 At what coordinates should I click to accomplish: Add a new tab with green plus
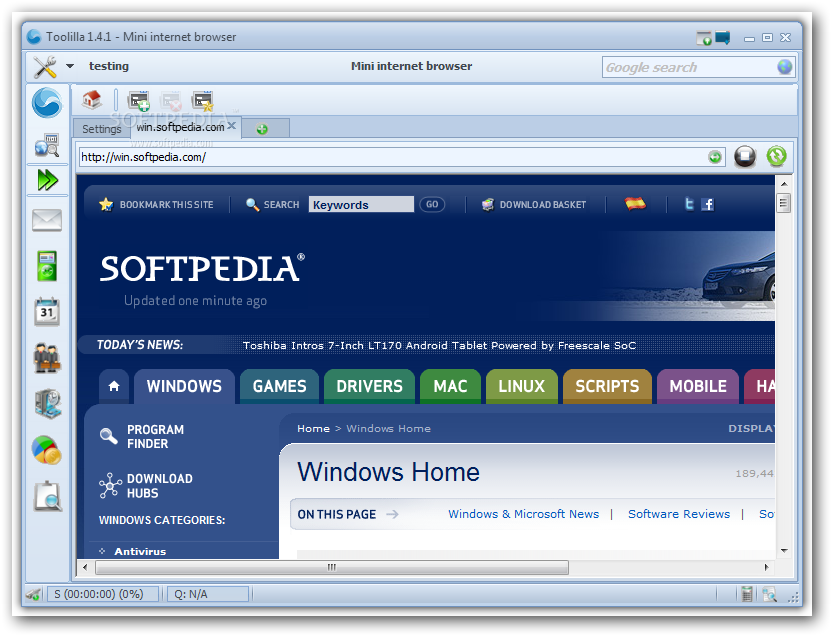tap(262, 129)
